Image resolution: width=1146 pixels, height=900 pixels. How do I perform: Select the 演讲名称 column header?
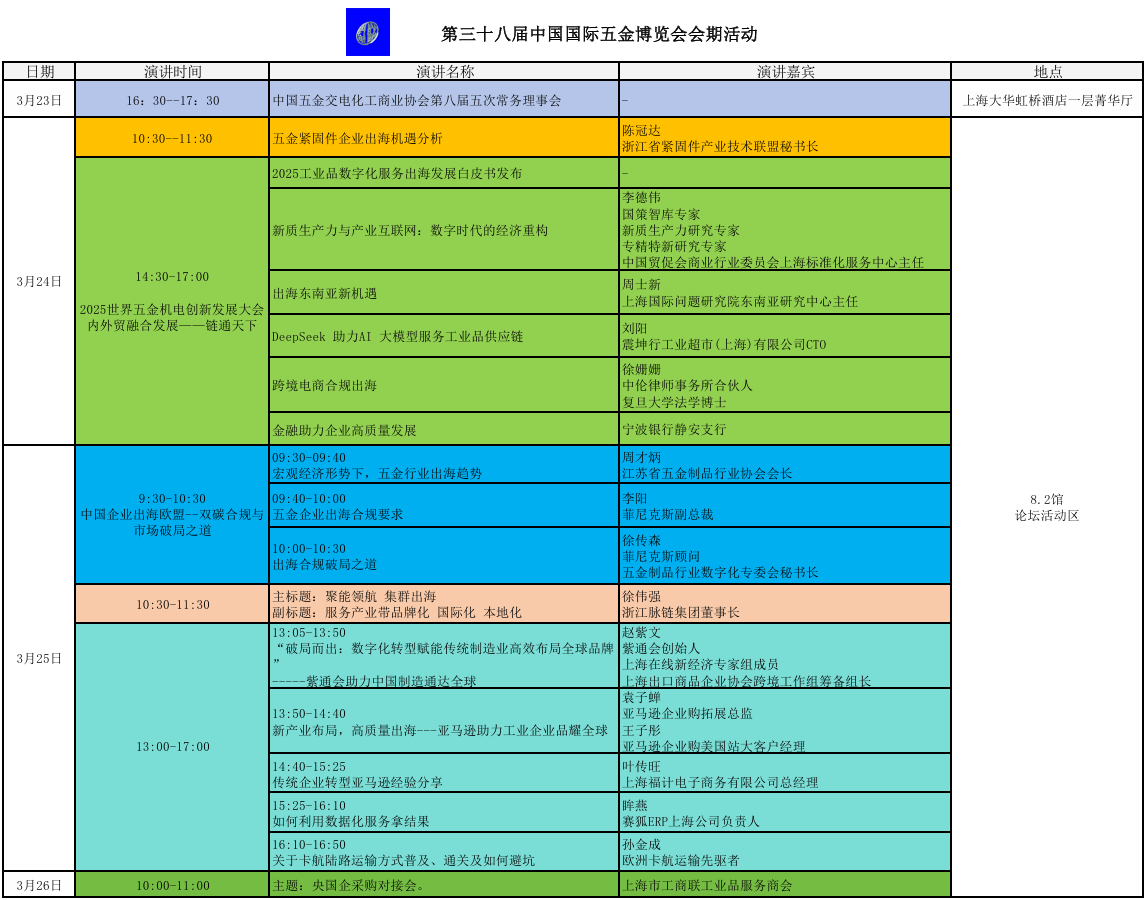444,71
